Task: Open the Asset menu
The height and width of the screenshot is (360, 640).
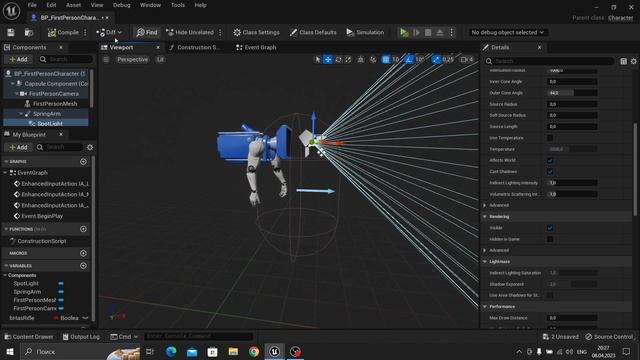Action: coord(73,5)
